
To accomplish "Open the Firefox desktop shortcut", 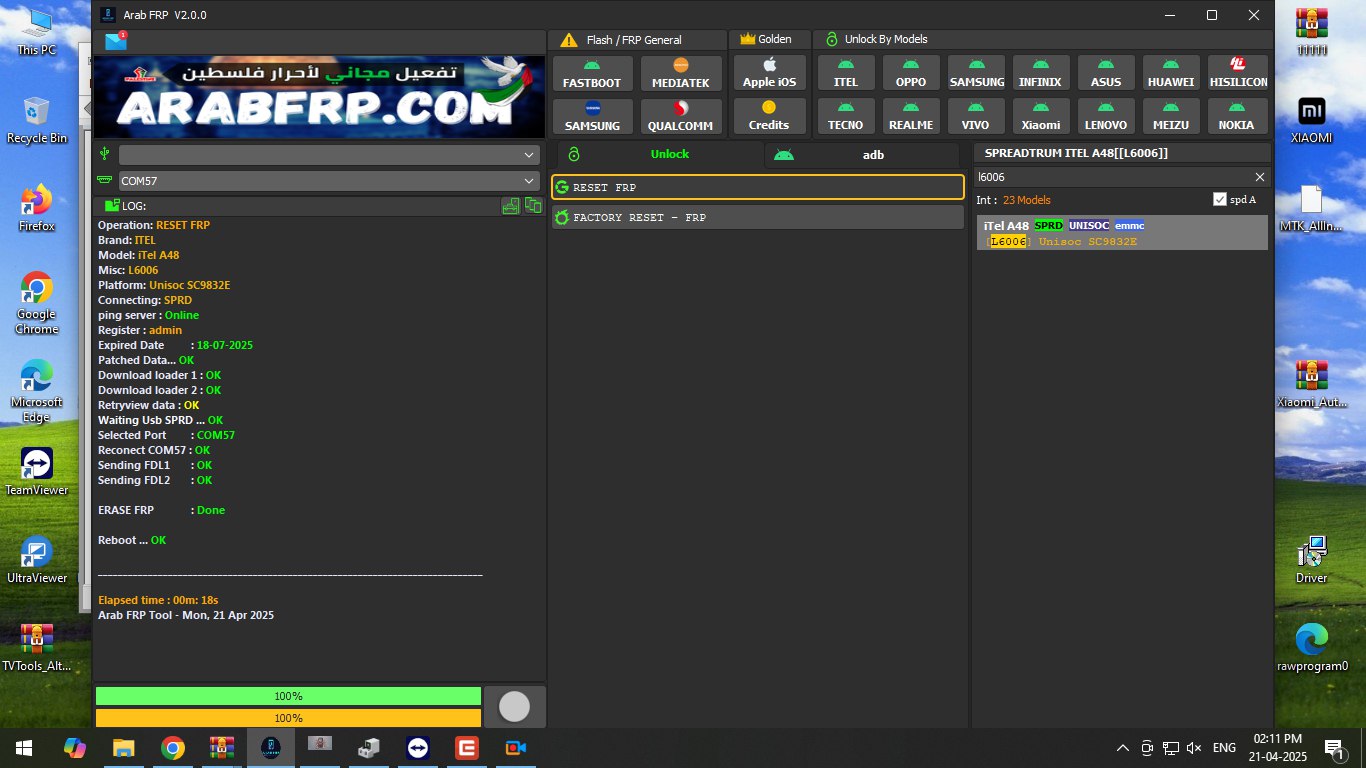I will click(36, 208).
